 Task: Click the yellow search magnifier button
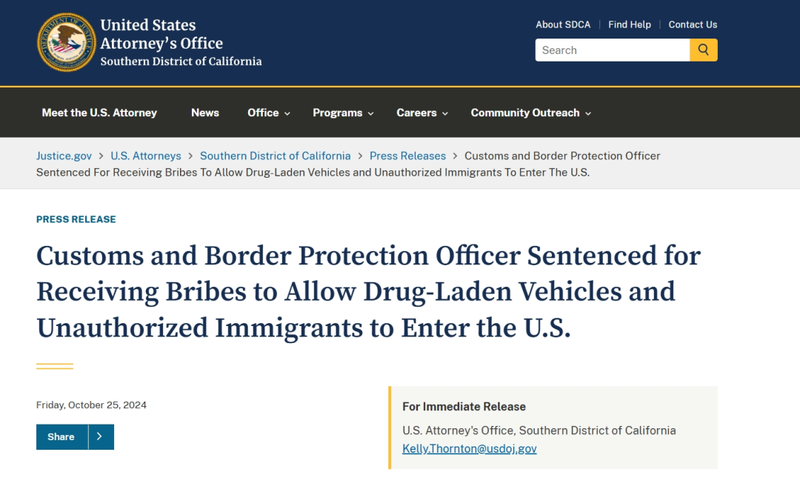click(x=704, y=50)
